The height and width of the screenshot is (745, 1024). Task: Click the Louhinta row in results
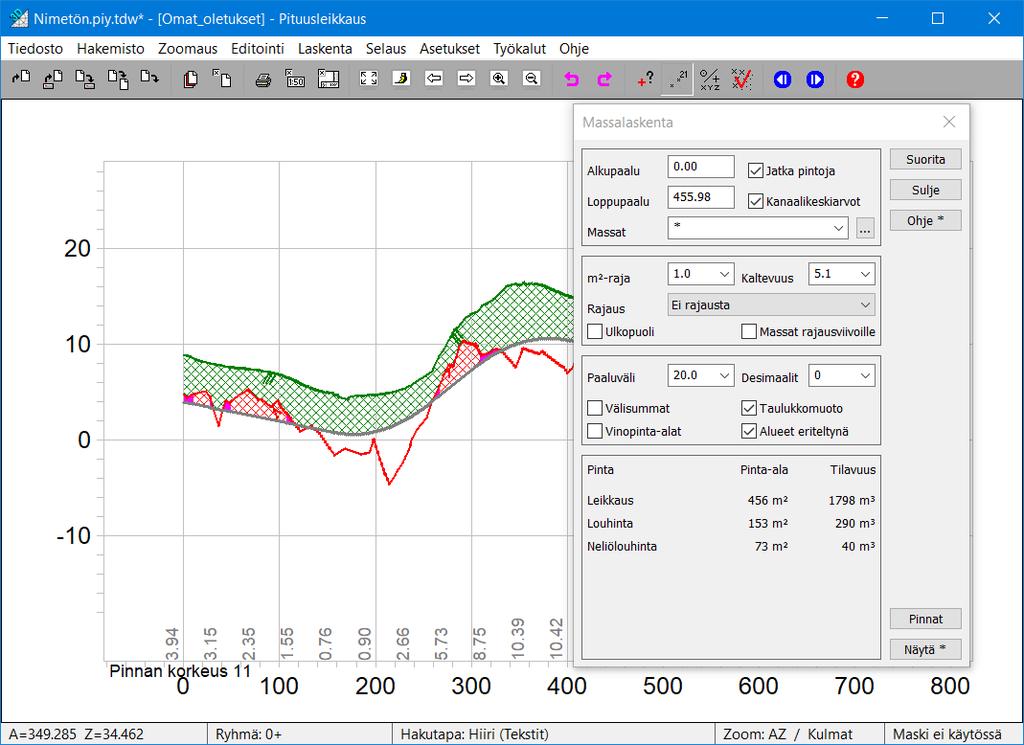(731, 524)
